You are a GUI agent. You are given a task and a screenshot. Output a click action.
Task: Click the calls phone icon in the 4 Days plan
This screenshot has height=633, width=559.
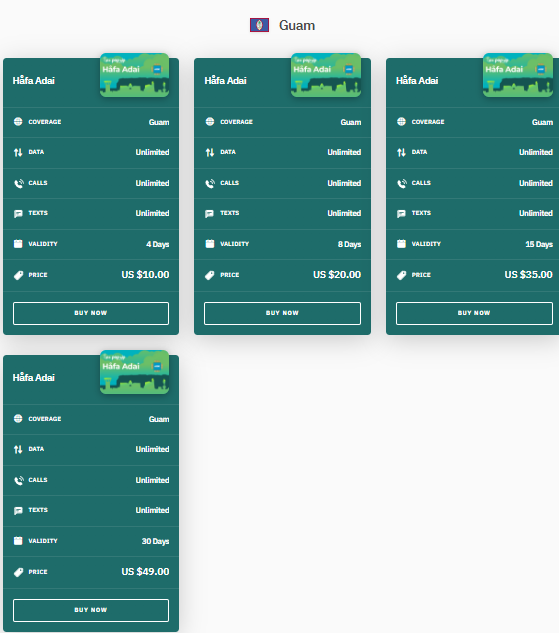19,183
